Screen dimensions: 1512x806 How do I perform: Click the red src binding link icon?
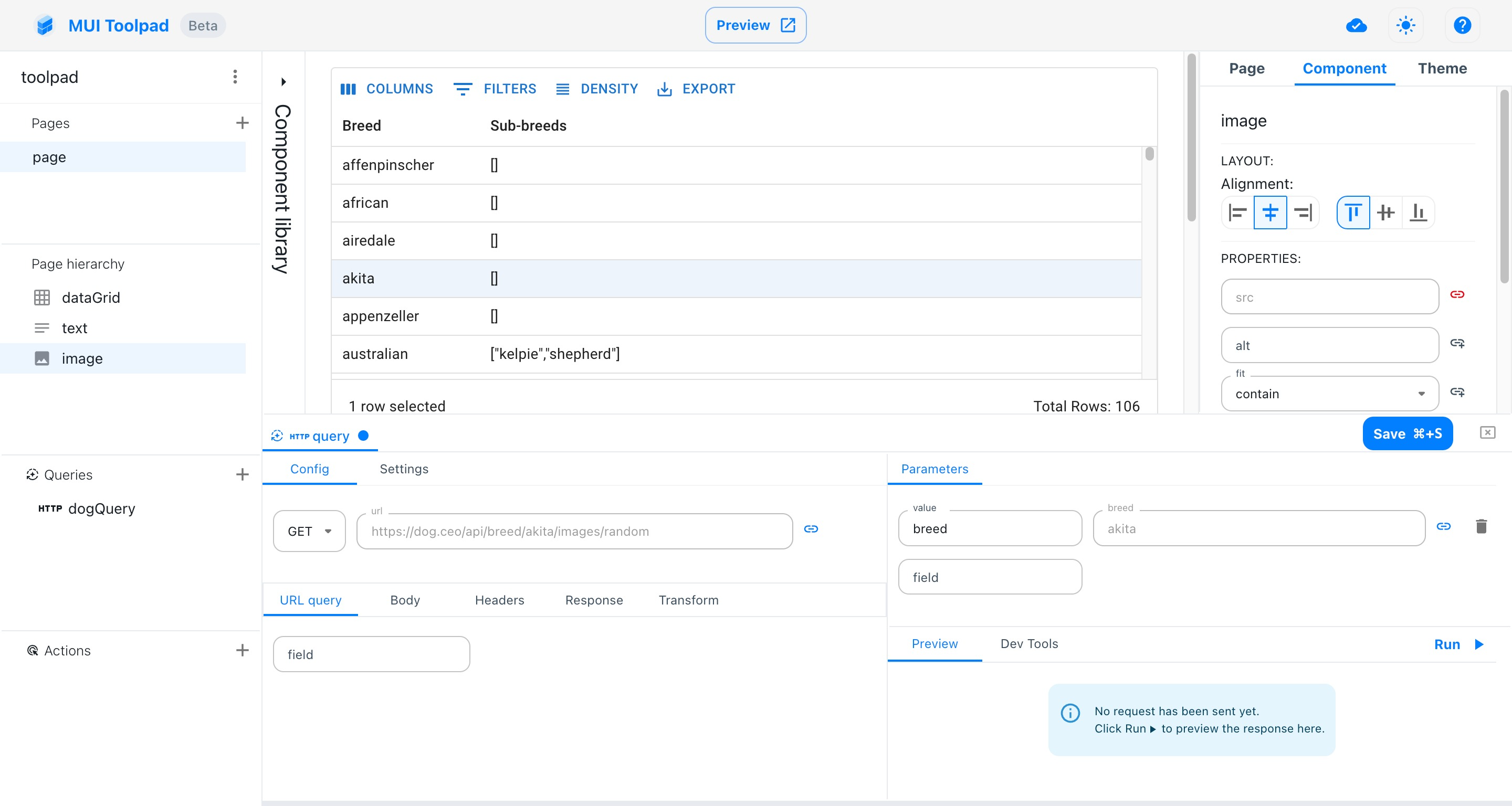pos(1457,294)
